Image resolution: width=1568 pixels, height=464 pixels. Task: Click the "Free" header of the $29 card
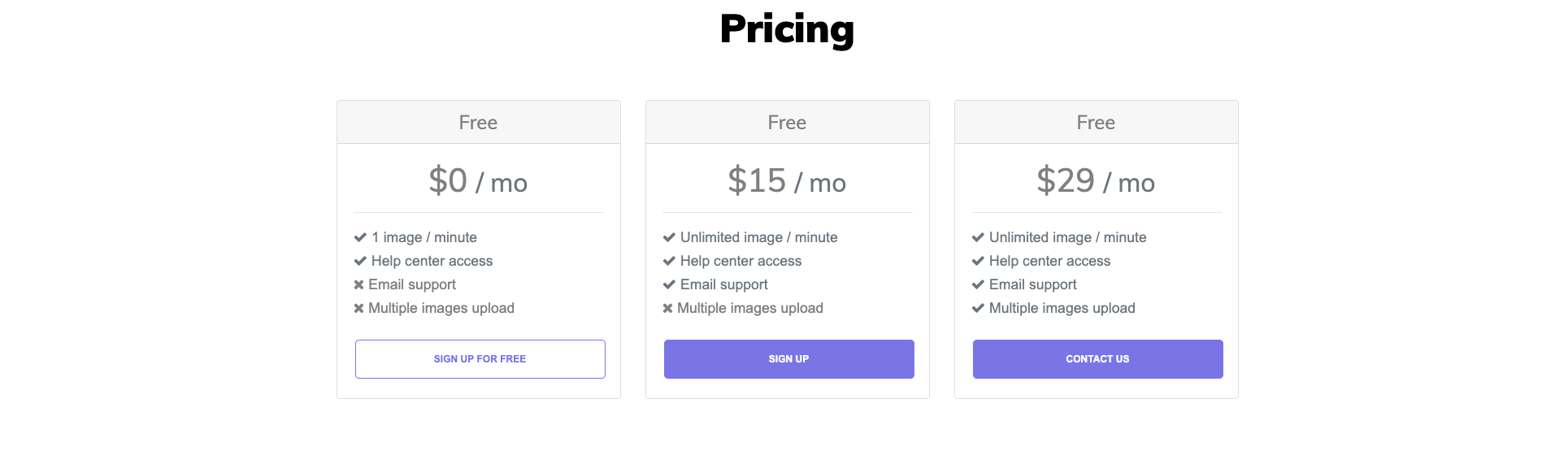1096,123
